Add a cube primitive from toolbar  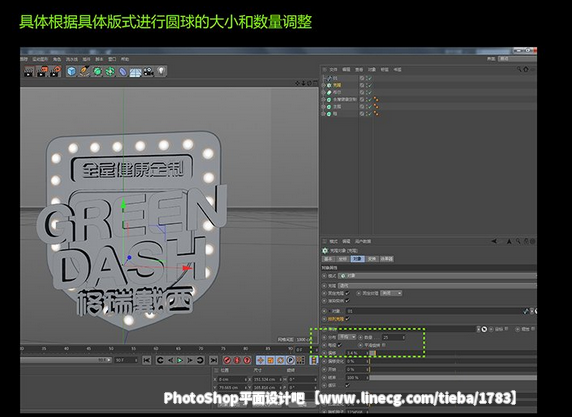coord(72,71)
